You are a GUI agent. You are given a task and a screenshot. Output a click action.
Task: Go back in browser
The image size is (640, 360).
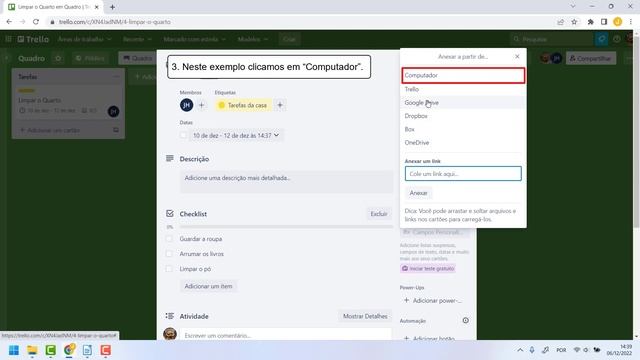[9, 22]
